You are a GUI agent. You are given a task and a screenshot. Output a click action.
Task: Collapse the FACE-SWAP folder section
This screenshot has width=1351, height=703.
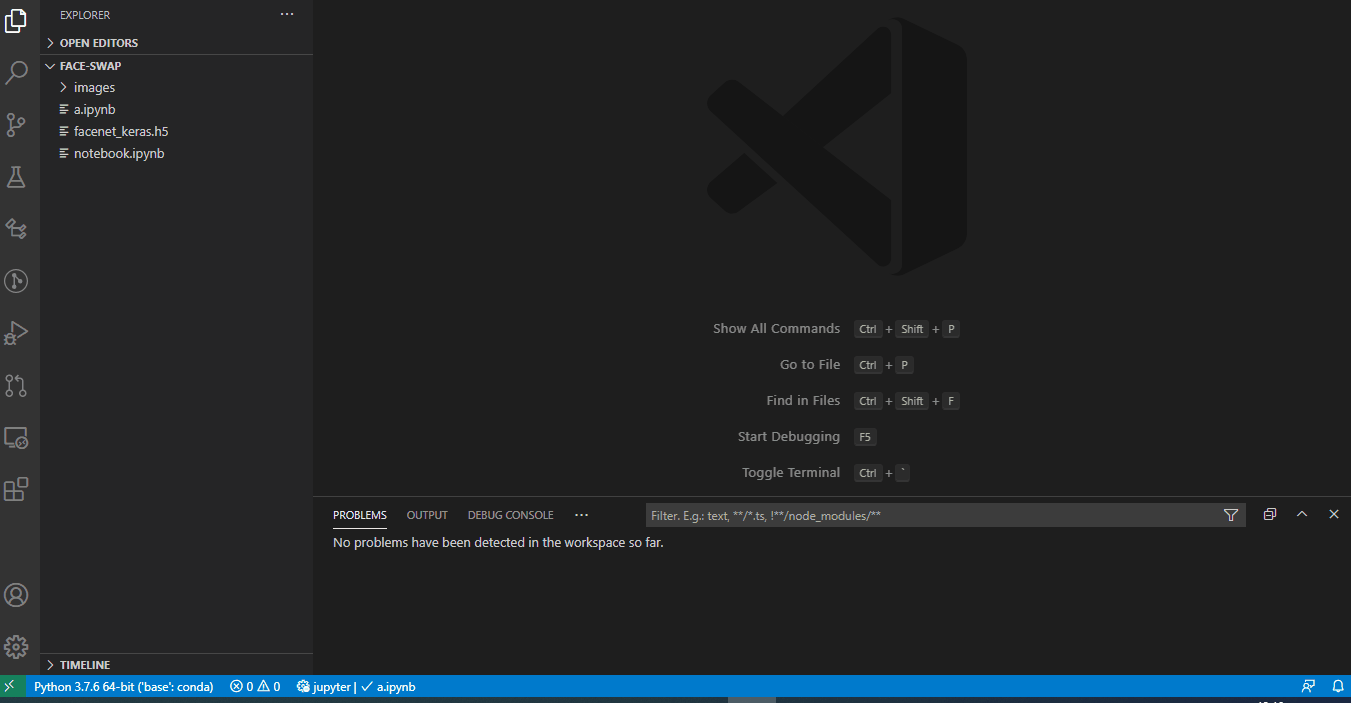tap(176, 66)
